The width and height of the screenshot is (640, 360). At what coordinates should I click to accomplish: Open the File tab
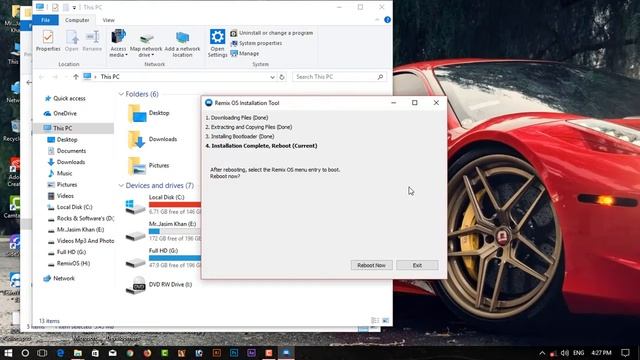[45, 20]
